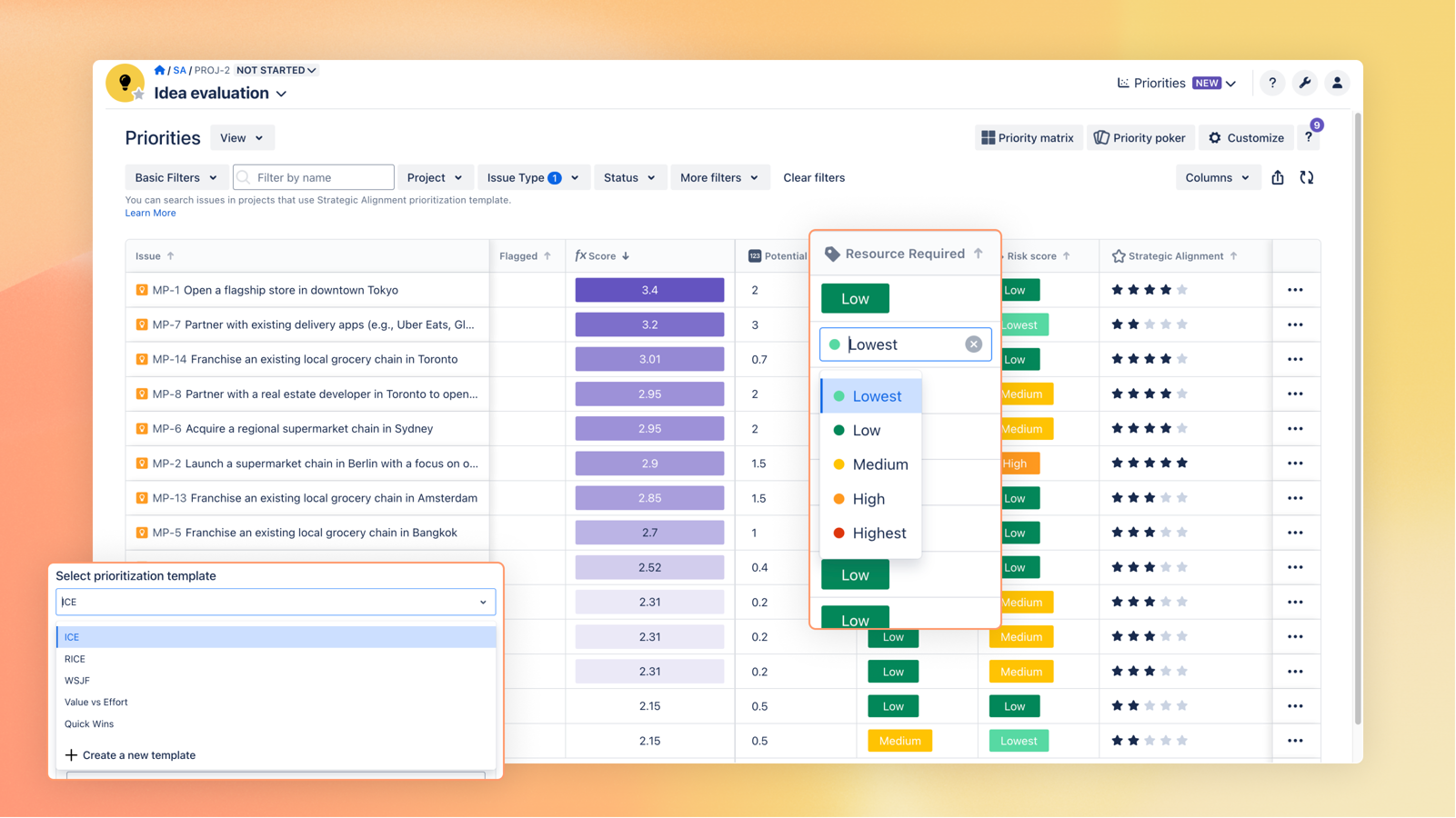1456x818 pixels.
Task: Open the prioritization template combo box
Action: pos(276,602)
